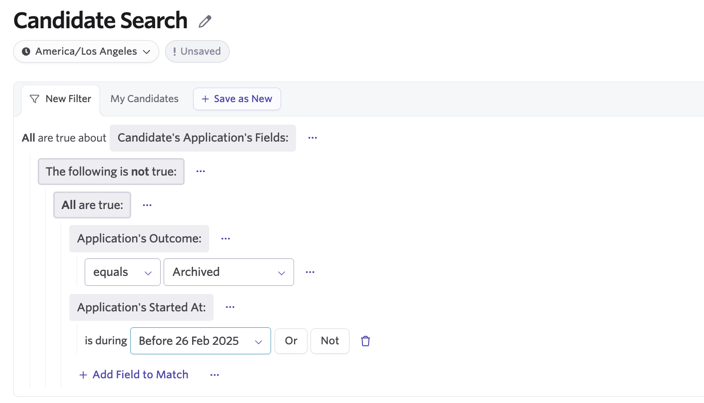This screenshot has width=704, height=403.
Task: Click Add Field to Match link
Action: (x=133, y=375)
